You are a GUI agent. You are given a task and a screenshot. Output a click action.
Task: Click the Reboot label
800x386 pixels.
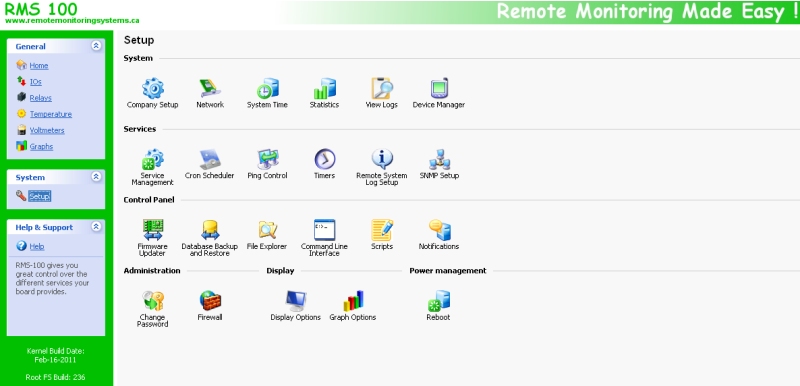(x=438, y=317)
